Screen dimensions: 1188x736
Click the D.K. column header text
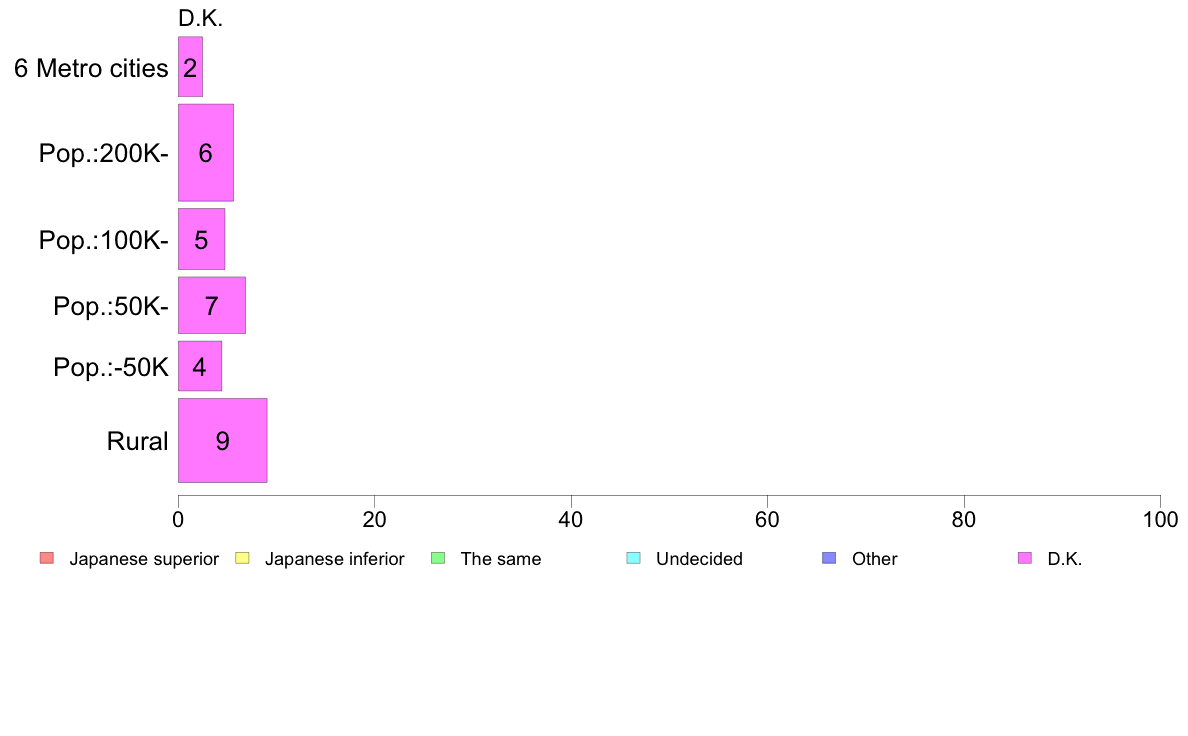click(x=201, y=18)
